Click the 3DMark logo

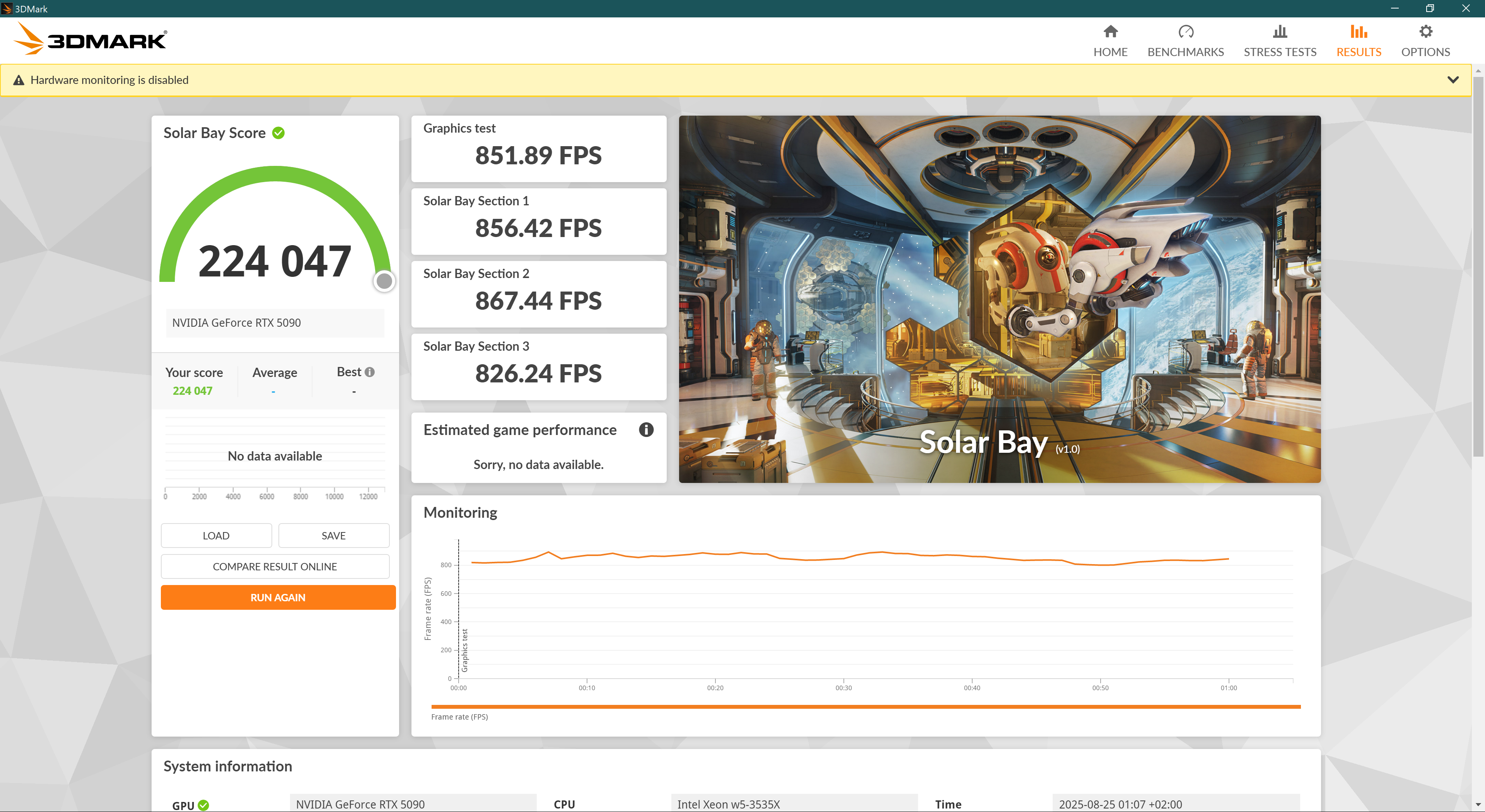click(90, 39)
